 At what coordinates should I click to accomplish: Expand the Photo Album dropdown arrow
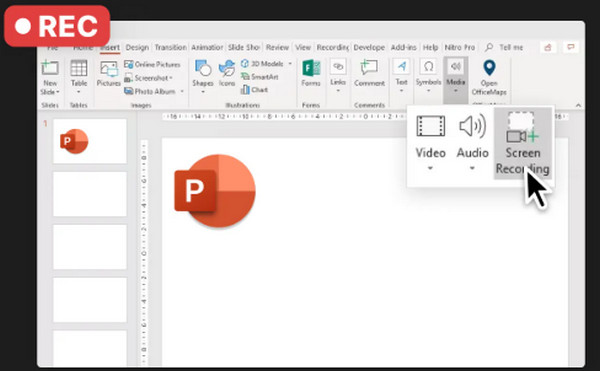(x=182, y=91)
